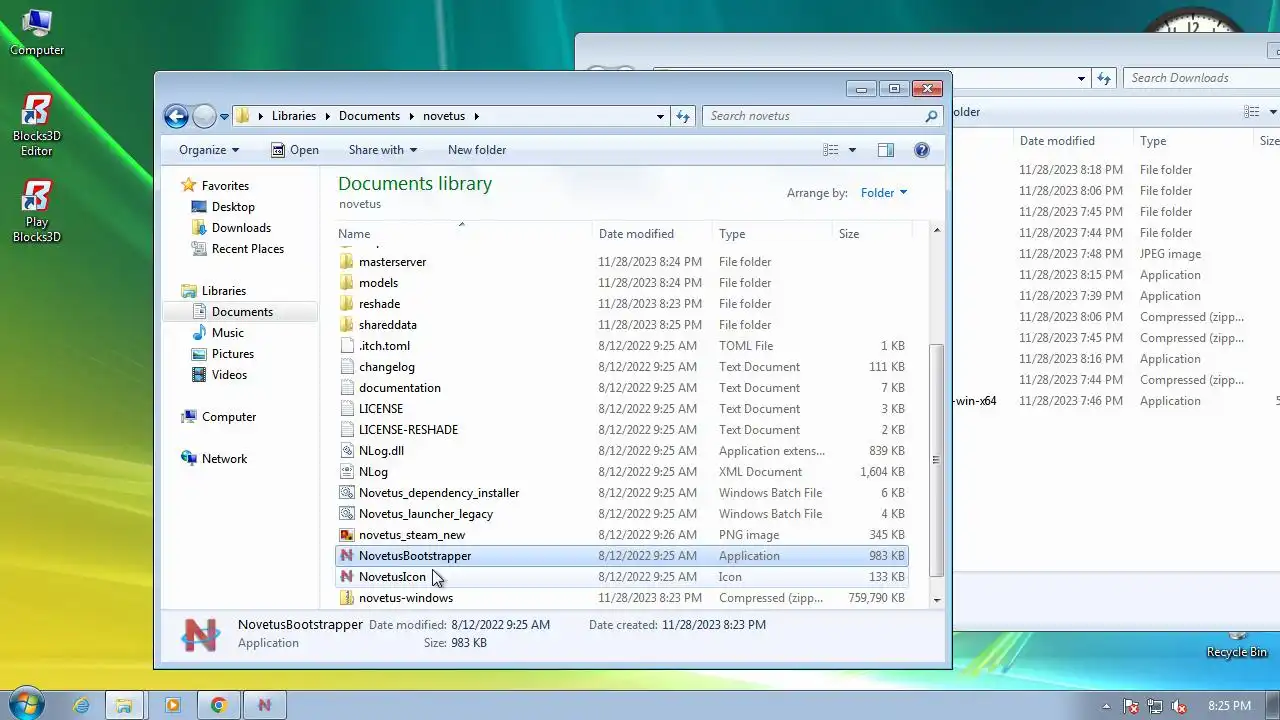Click Documents in the address breadcrumb

(x=369, y=116)
